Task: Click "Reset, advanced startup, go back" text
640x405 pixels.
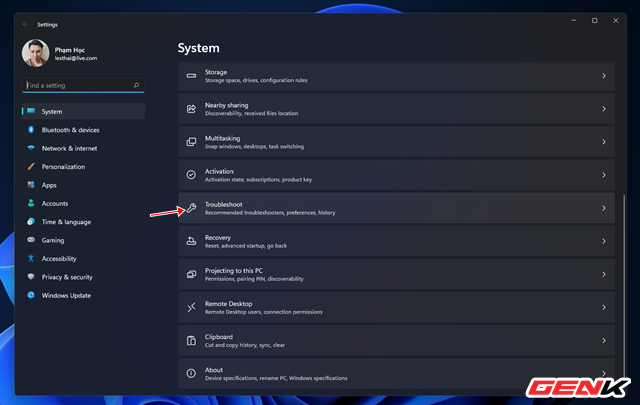Action: coord(246,246)
